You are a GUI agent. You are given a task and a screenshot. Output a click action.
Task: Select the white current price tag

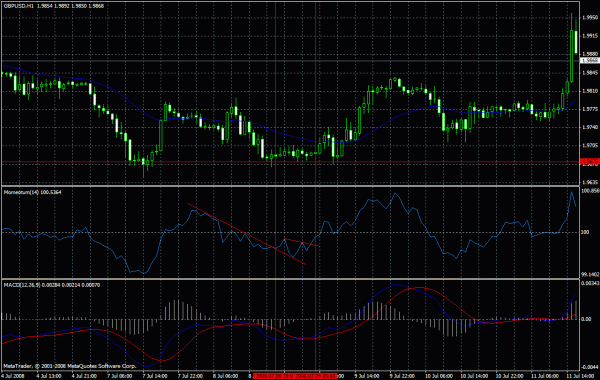click(590, 61)
